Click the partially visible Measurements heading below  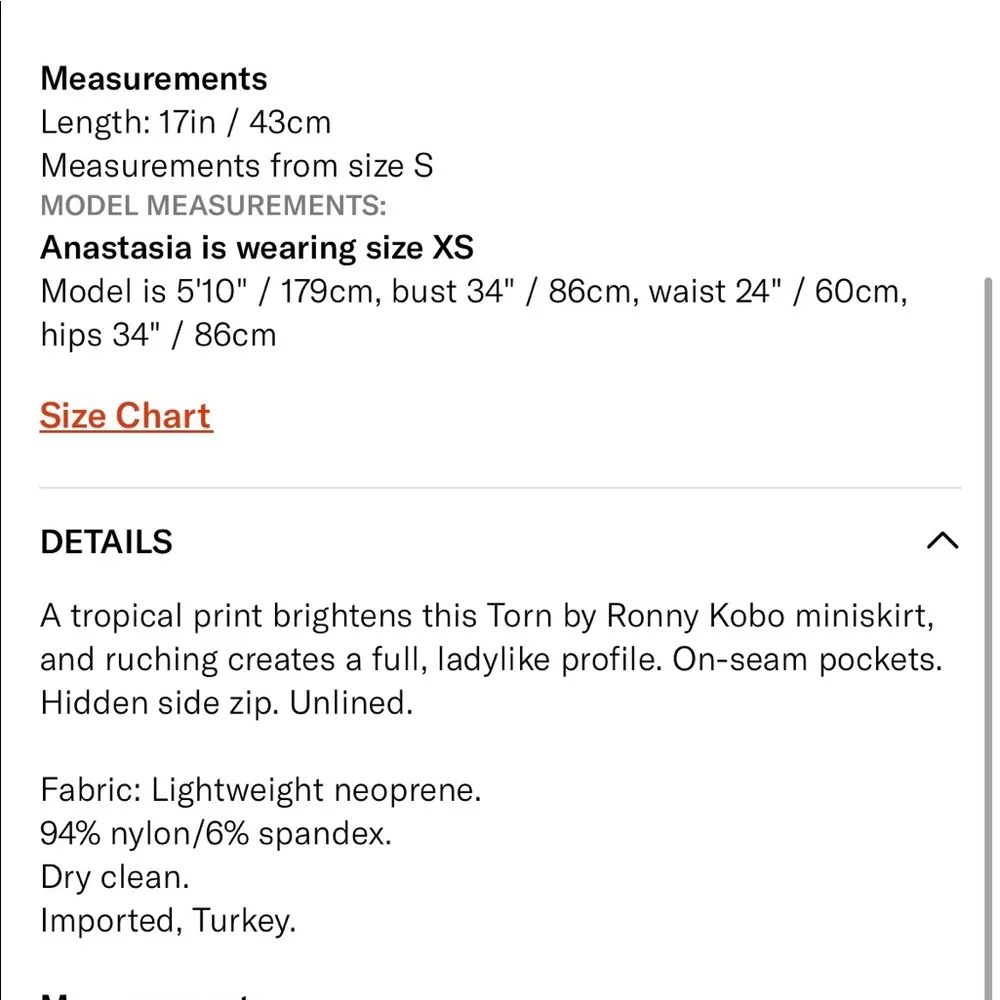click(x=148, y=993)
